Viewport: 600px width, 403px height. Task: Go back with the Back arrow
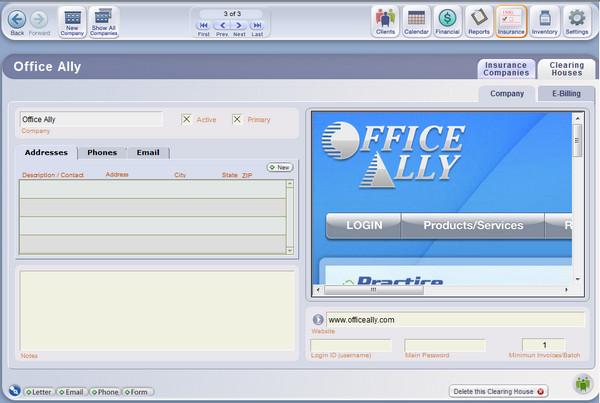click(17, 20)
